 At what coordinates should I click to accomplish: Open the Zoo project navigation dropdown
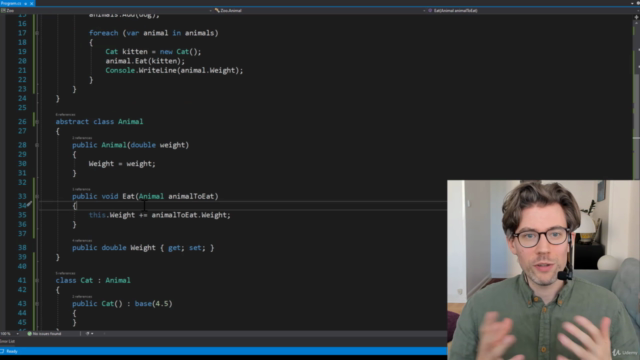106,11
